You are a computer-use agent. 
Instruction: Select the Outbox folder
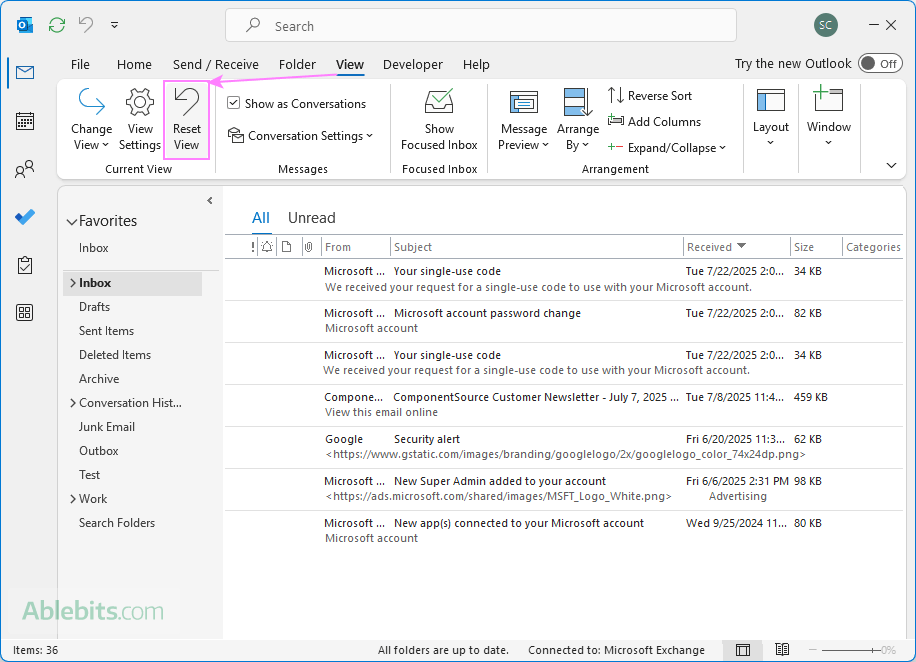(x=99, y=451)
